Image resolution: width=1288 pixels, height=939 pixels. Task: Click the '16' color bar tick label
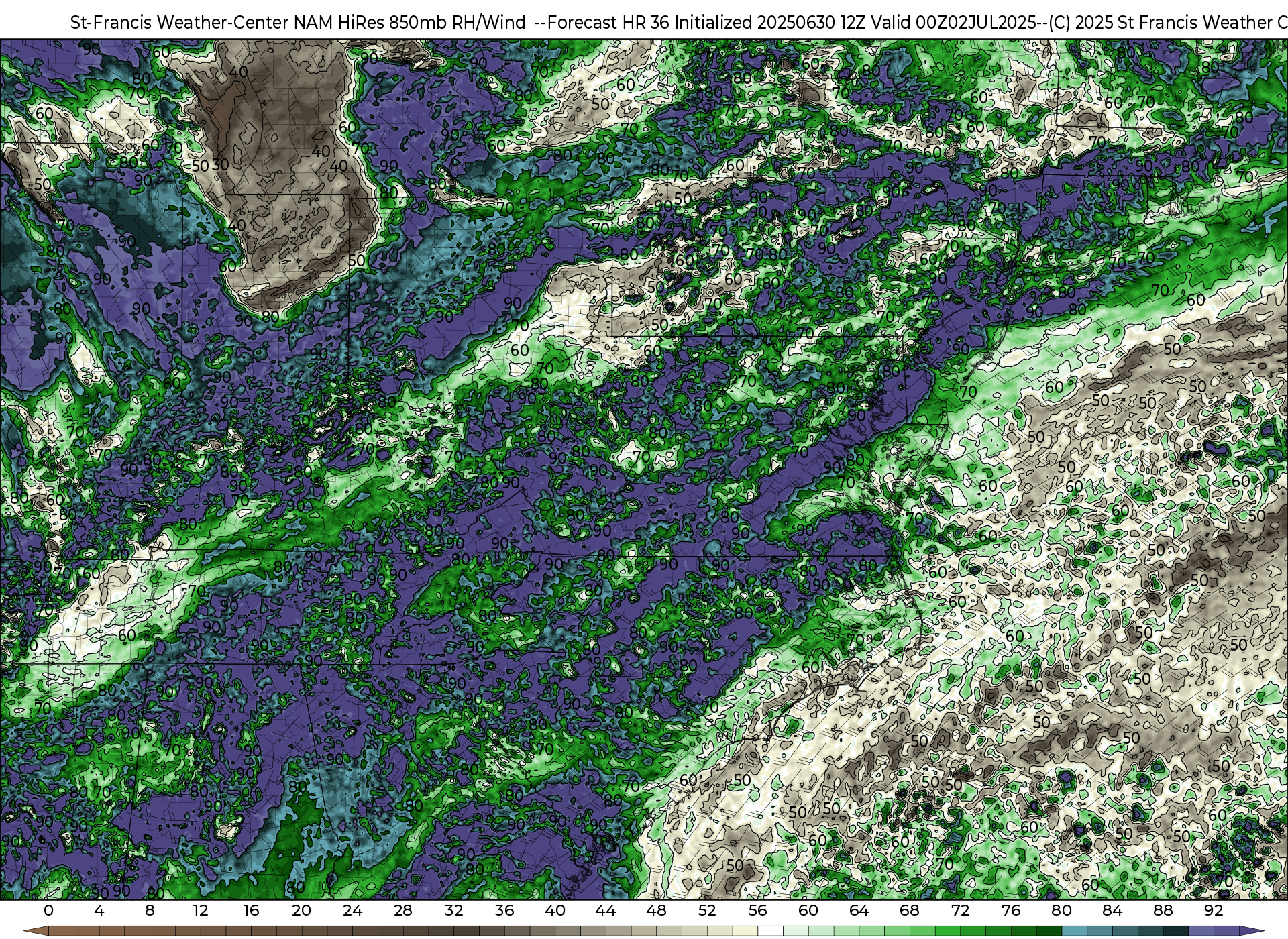(x=251, y=910)
